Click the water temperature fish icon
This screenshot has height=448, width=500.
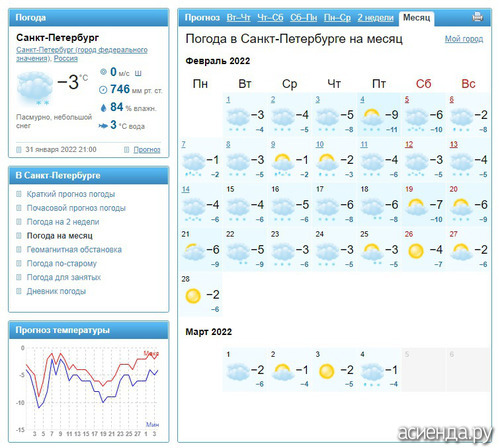point(103,126)
